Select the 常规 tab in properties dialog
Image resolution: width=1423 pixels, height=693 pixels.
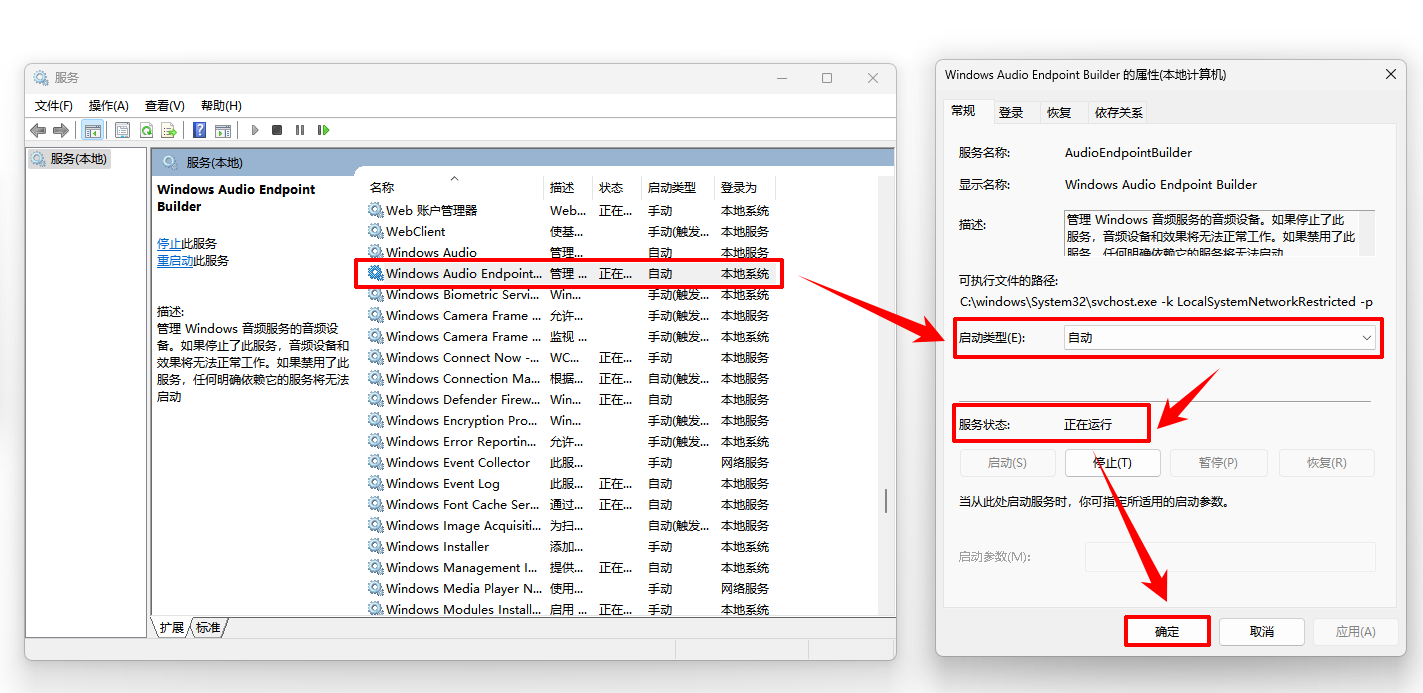(964, 111)
